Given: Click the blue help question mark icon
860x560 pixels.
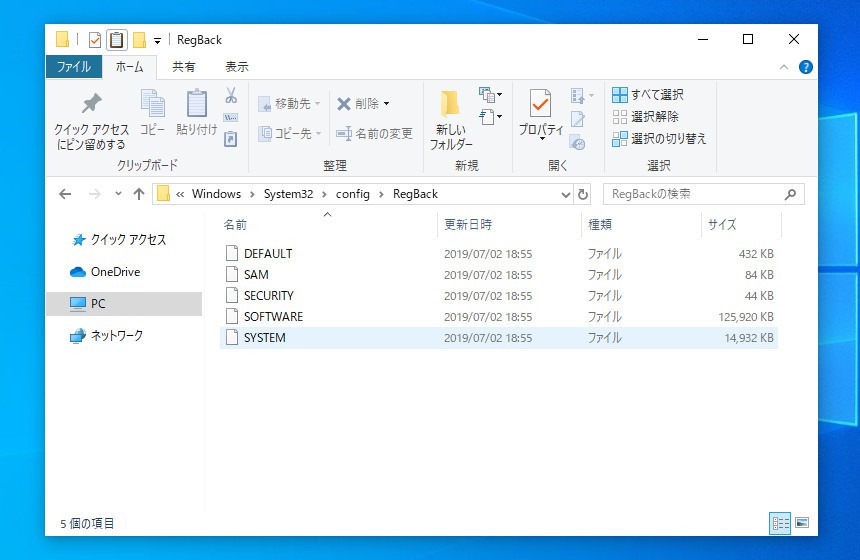Looking at the screenshot, I should [805, 67].
